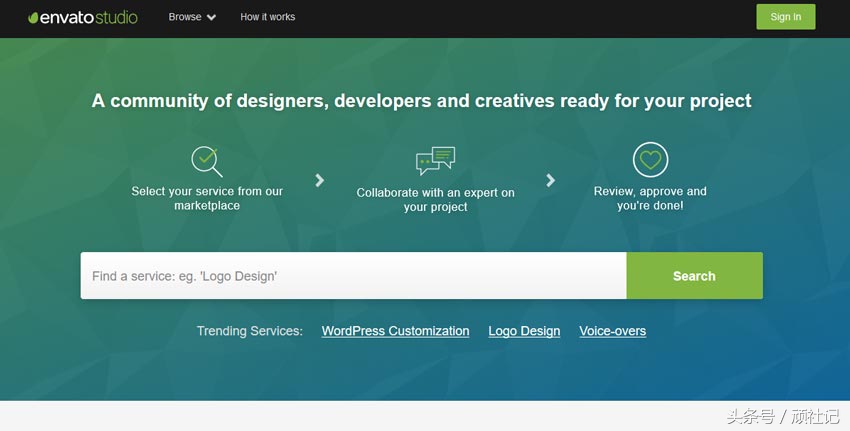
Task: Click the chevron before Review, approve step
Action: (x=550, y=180)
